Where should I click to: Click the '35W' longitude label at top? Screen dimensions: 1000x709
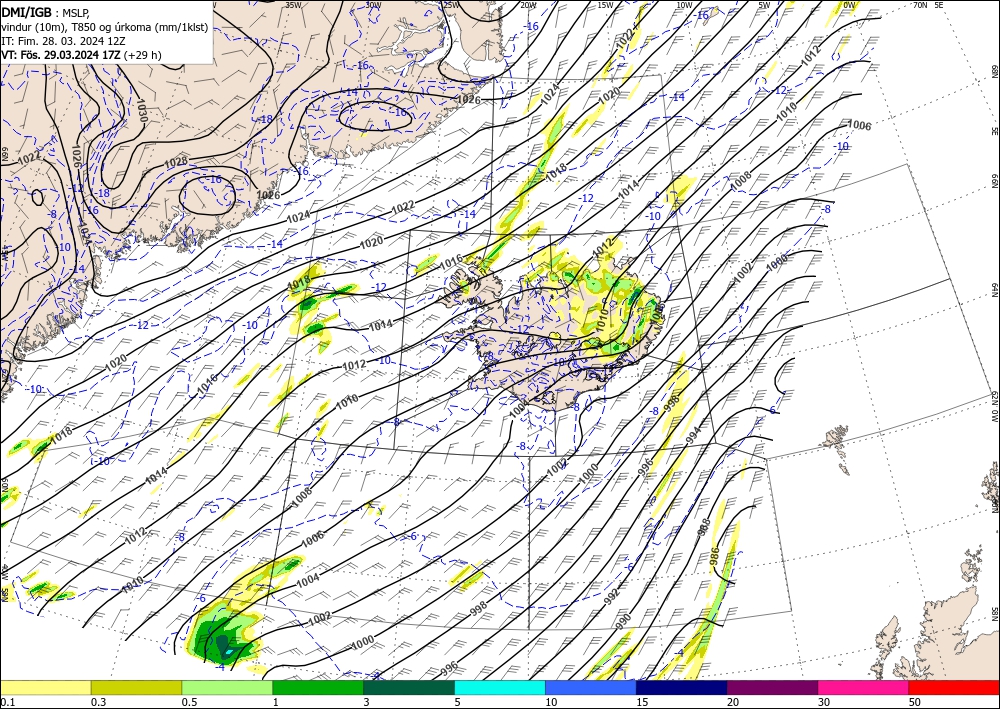click(x=293, y=5)
